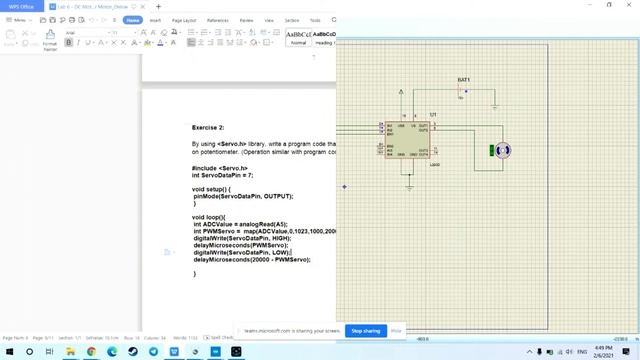Click the Open file icon in quick access

point(43,20)
